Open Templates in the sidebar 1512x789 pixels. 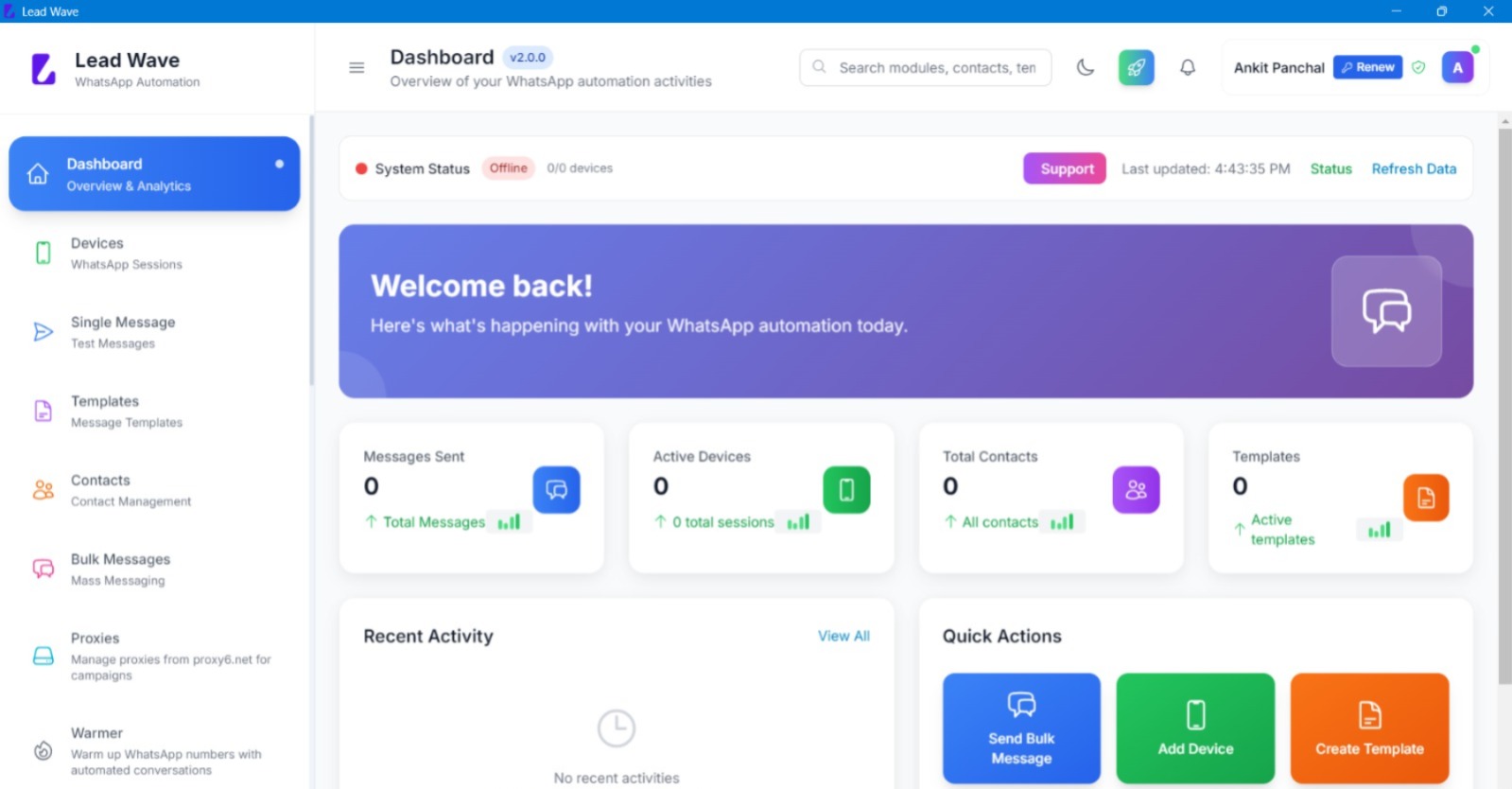point(154,412)
